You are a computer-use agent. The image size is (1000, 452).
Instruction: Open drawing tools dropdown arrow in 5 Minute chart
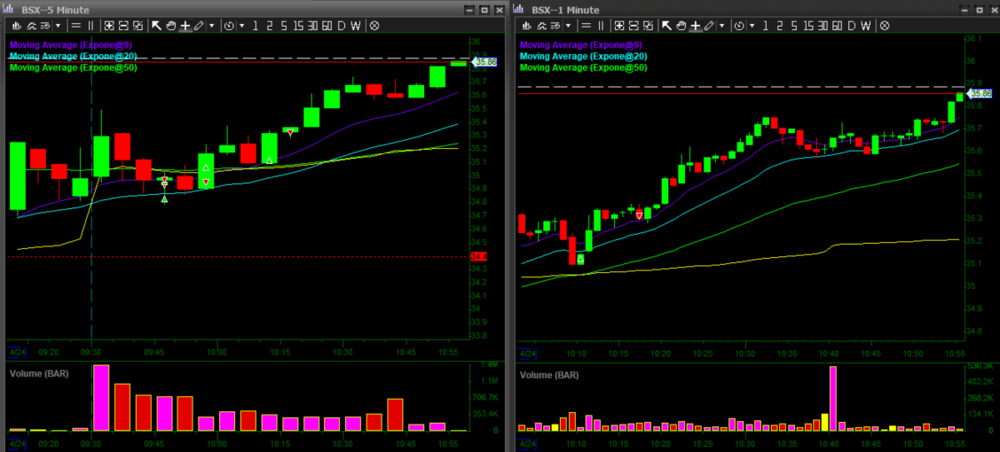click(x=212, y=25)
